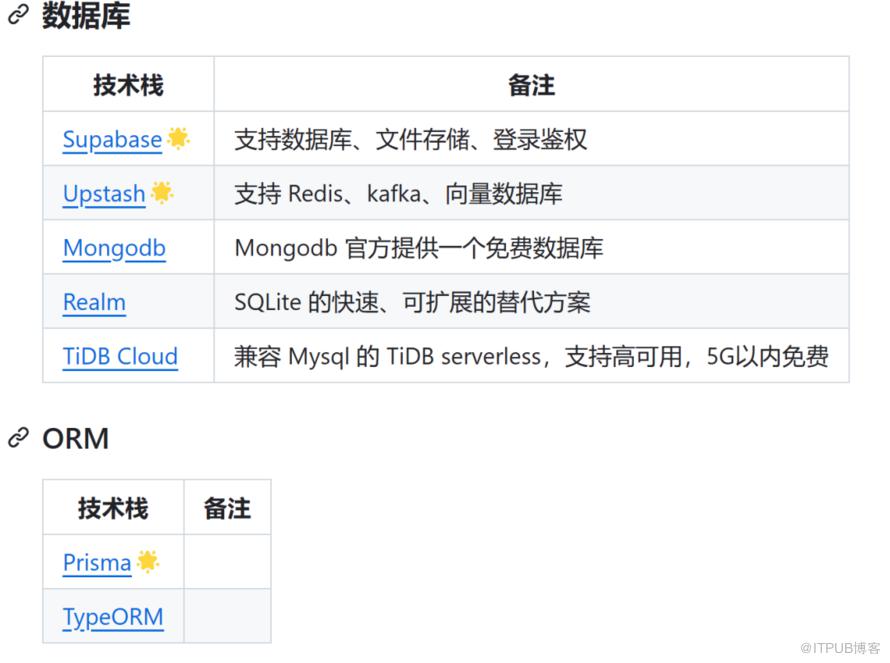Image resolution: width=890 pixels, height=663 pixels.
Task: Open the TypeORM link
Action: click(113, 617)
